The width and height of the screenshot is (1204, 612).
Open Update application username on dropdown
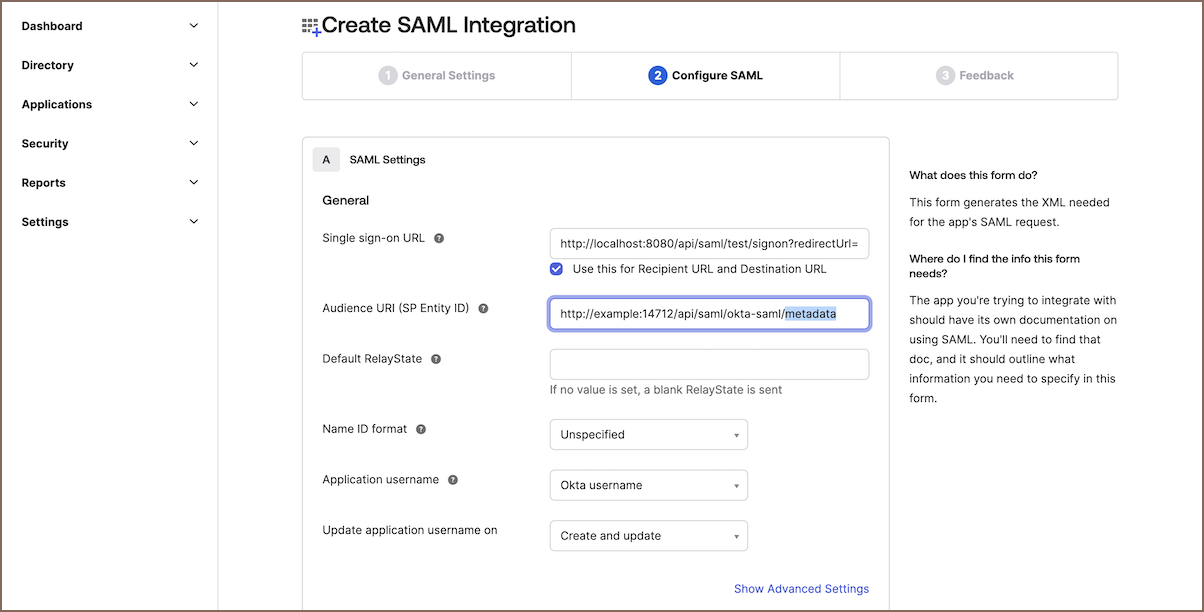tap(648, 536)
